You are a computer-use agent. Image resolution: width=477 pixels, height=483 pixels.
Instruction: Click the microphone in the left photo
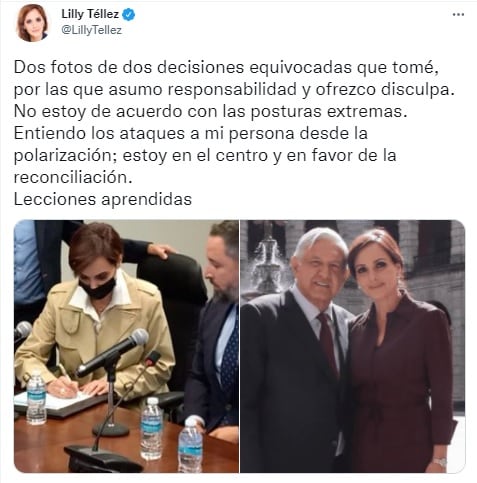coord(112,353)
